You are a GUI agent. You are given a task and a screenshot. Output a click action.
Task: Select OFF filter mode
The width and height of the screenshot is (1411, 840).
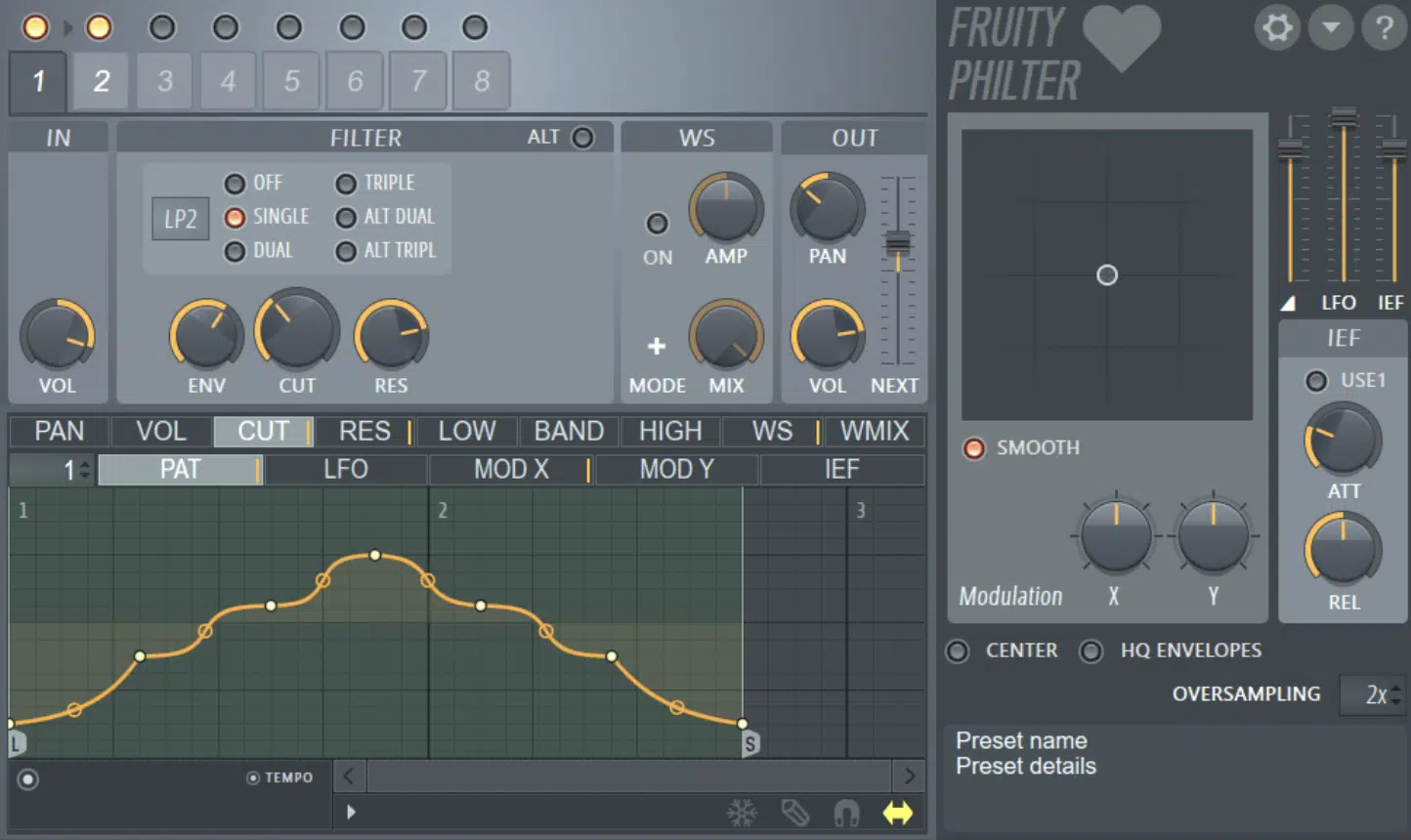click(x=253, y=183)
